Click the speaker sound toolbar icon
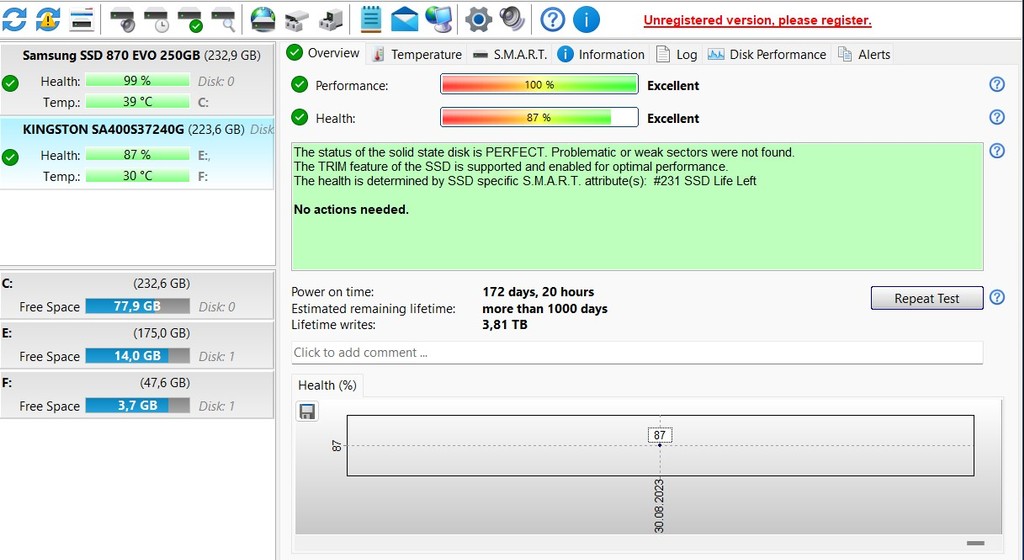Screen dimensions: 1024x560 (x=512, y=19)
